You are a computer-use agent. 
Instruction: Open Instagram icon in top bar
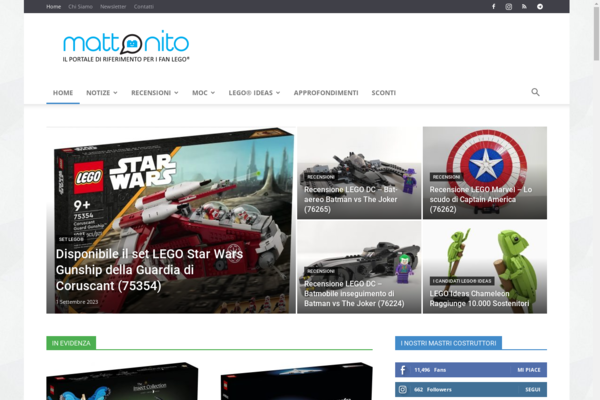coord(508,6)
